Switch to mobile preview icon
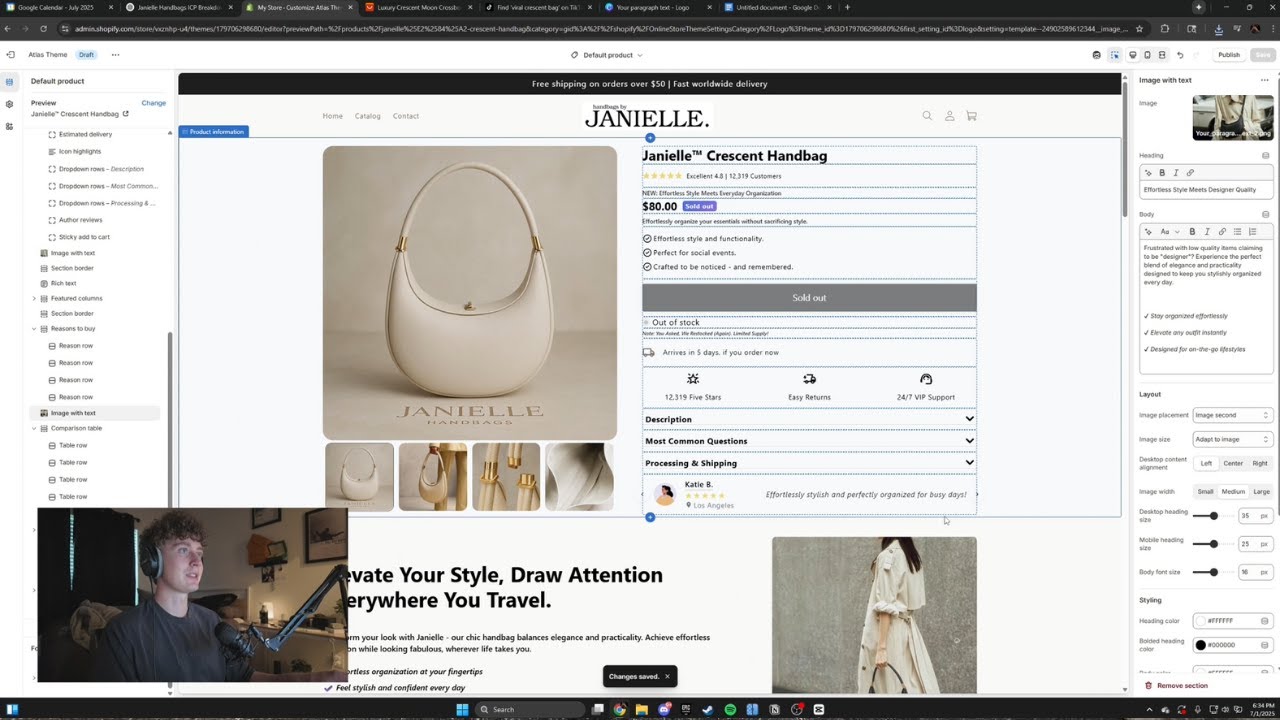The image size is (1280, 720). [x=1147, y=55]
